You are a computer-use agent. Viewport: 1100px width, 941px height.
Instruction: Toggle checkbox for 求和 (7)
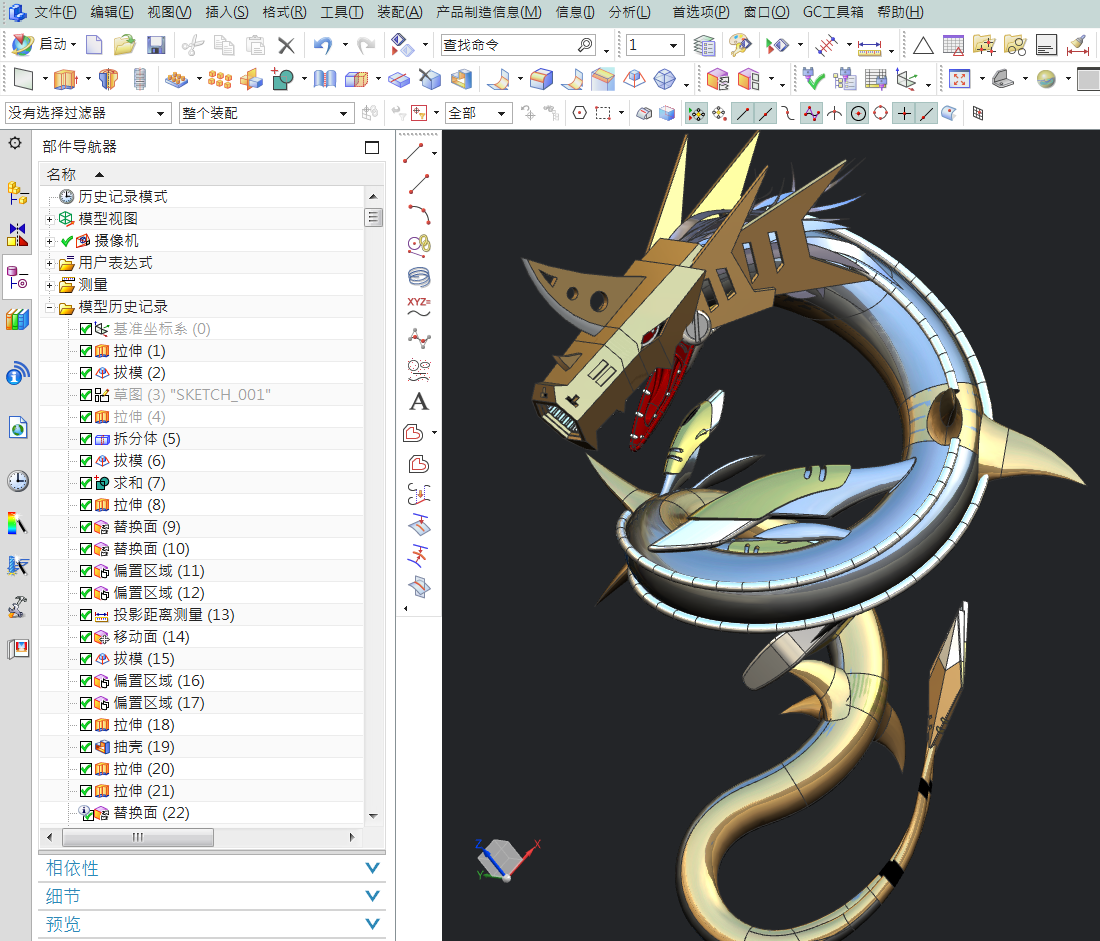coord(86,483)
